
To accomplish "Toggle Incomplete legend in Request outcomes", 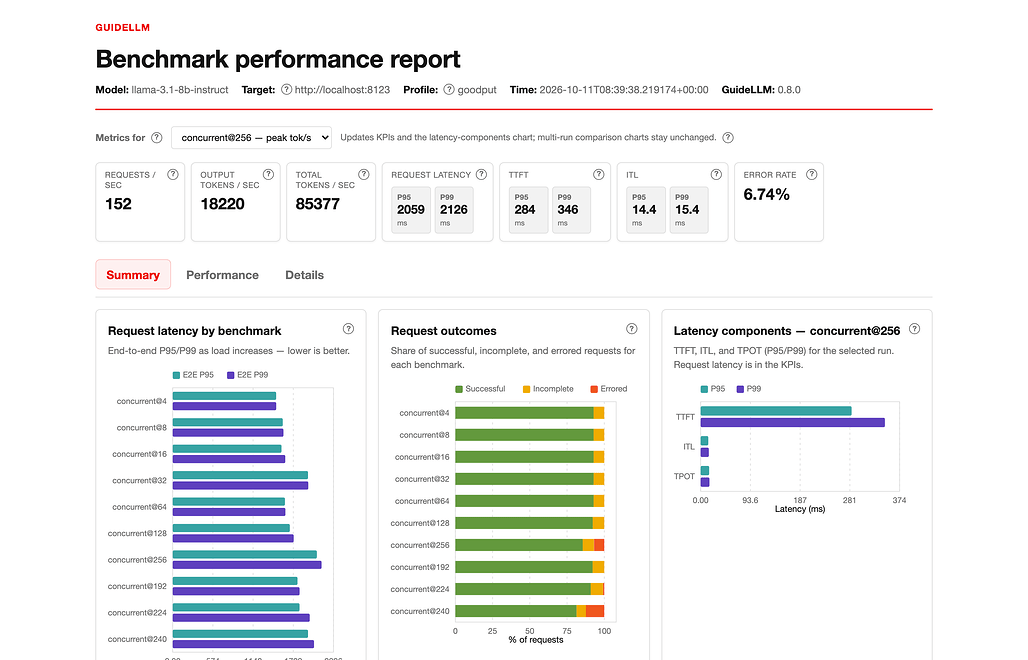I will [548, 389].
